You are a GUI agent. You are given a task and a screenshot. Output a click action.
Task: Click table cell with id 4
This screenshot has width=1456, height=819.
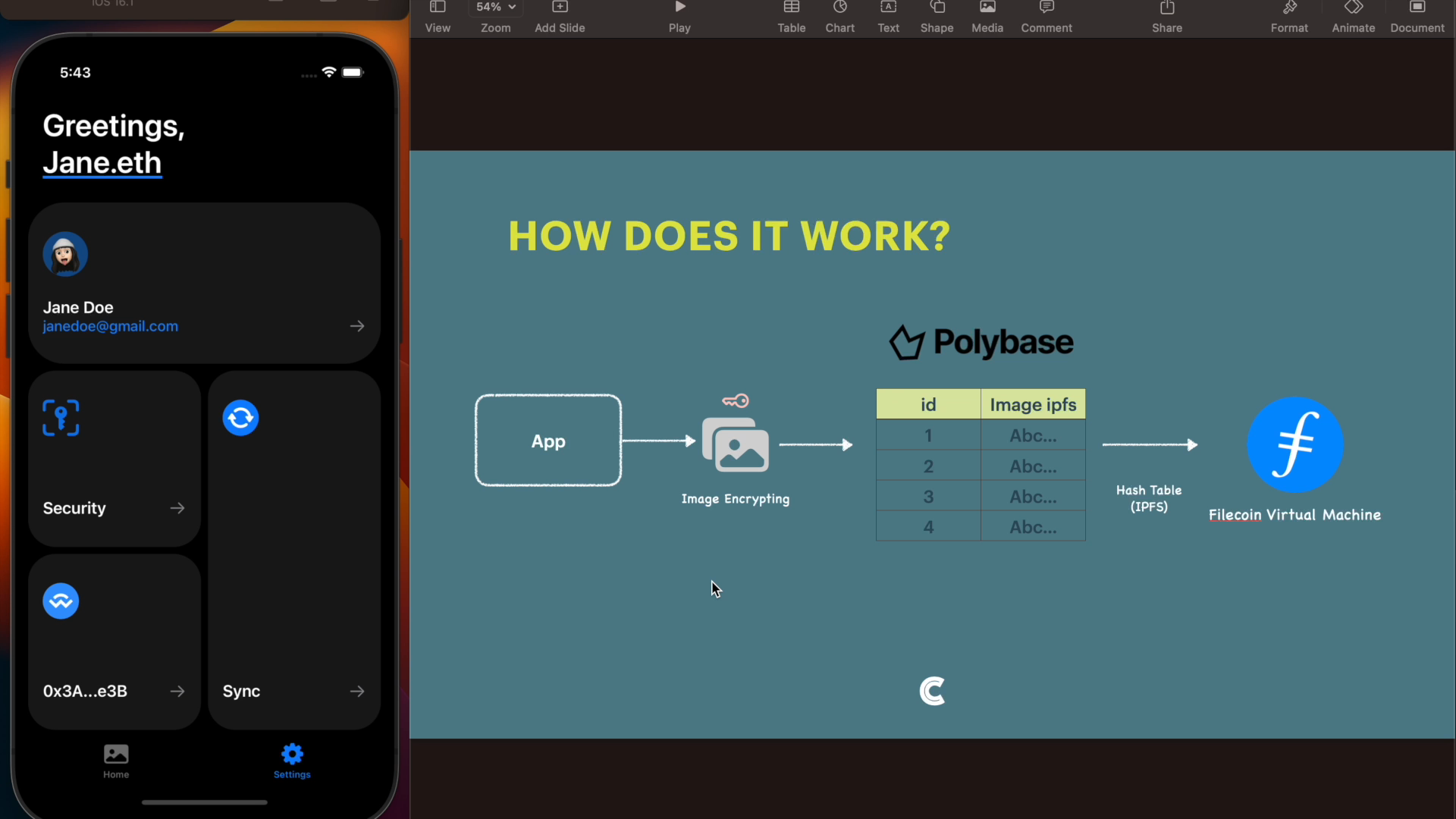[928, 527]
